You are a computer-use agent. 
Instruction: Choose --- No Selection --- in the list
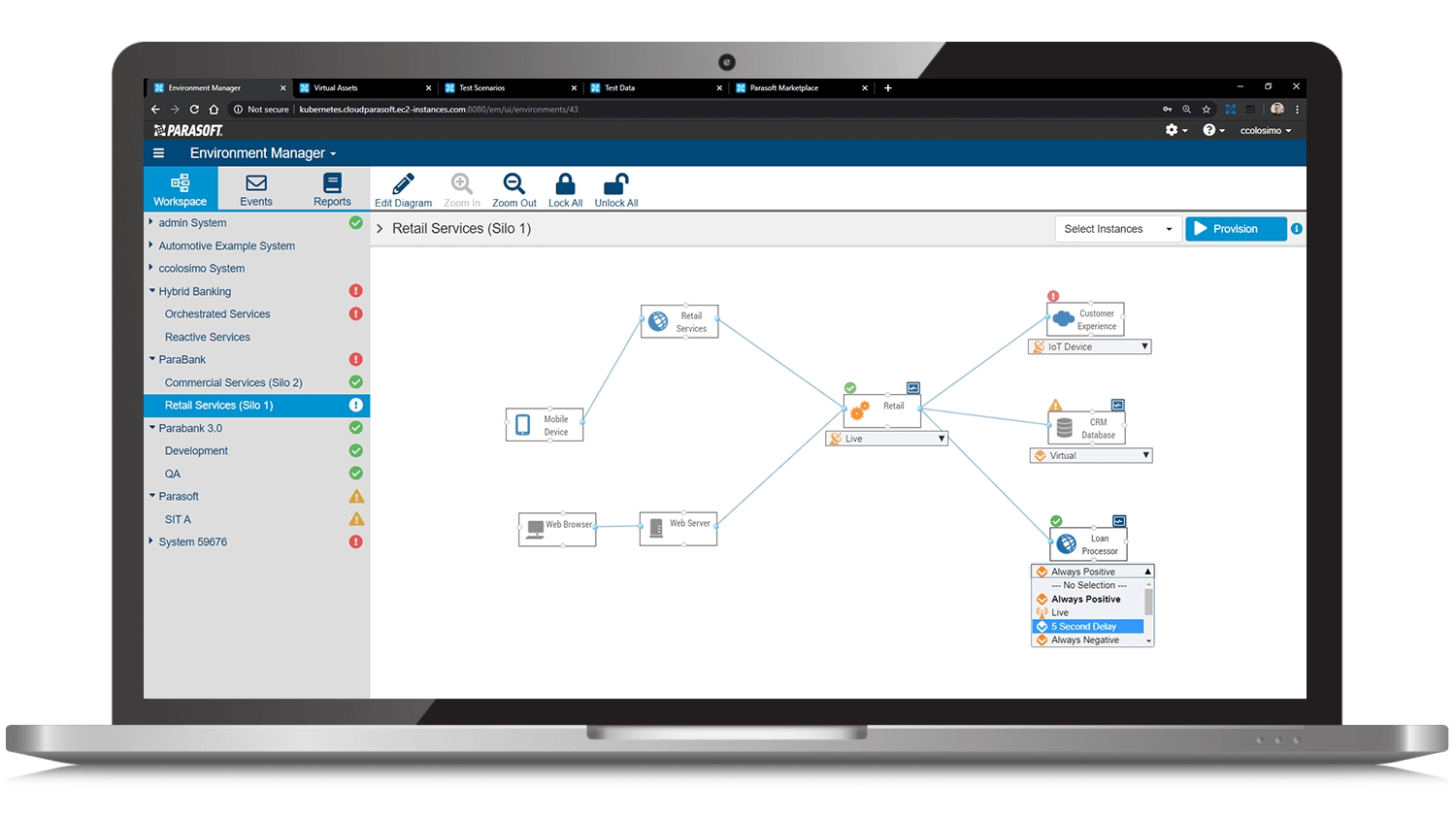tap(1088, 585)
